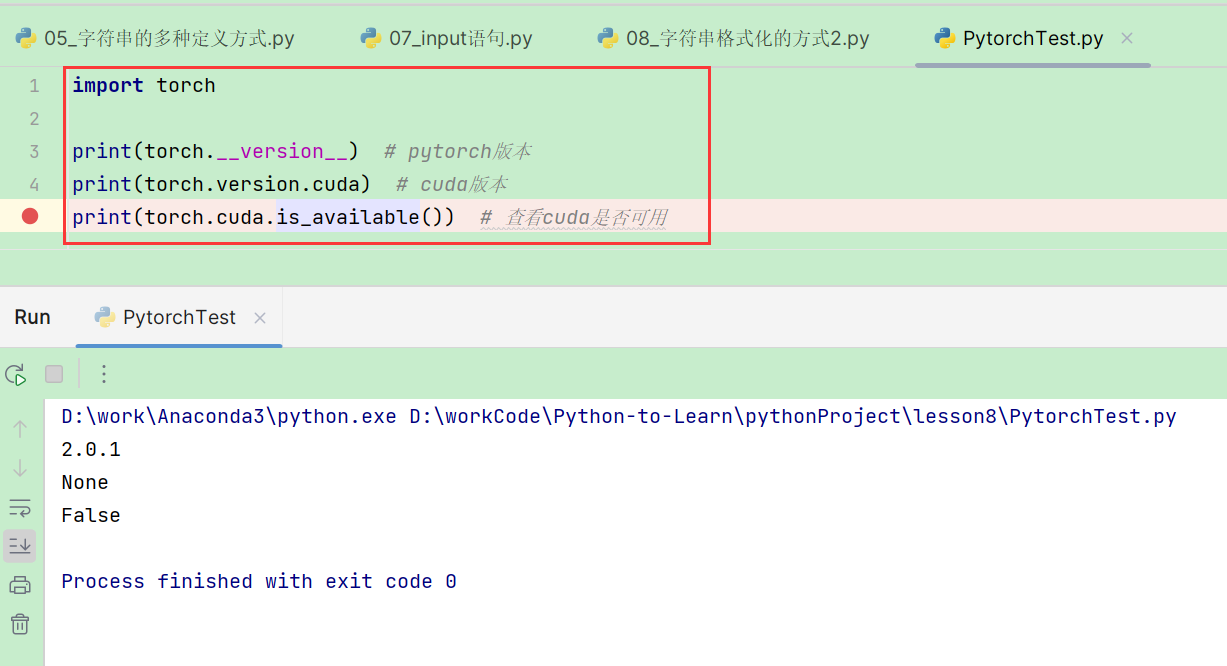Screen dimensions: 1227x666
Task: Click the Python icon on the PytorchTest run tab
Action: pos(105,316)
